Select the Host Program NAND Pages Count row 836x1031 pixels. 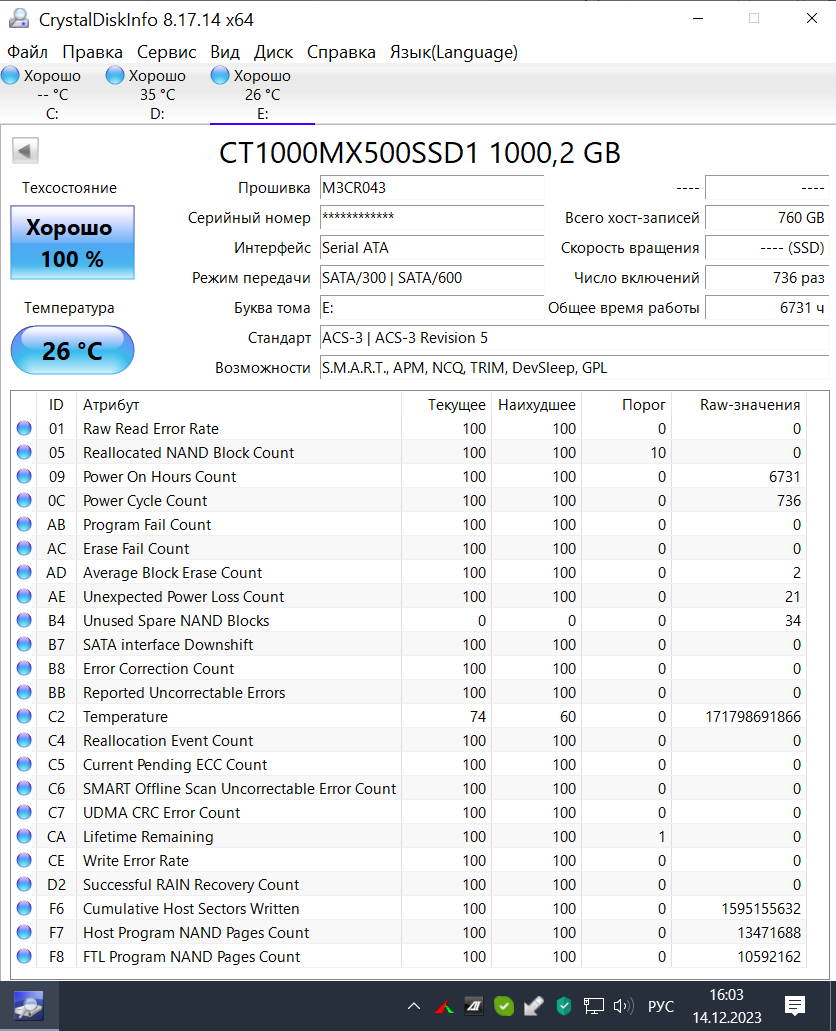point(409,932)
